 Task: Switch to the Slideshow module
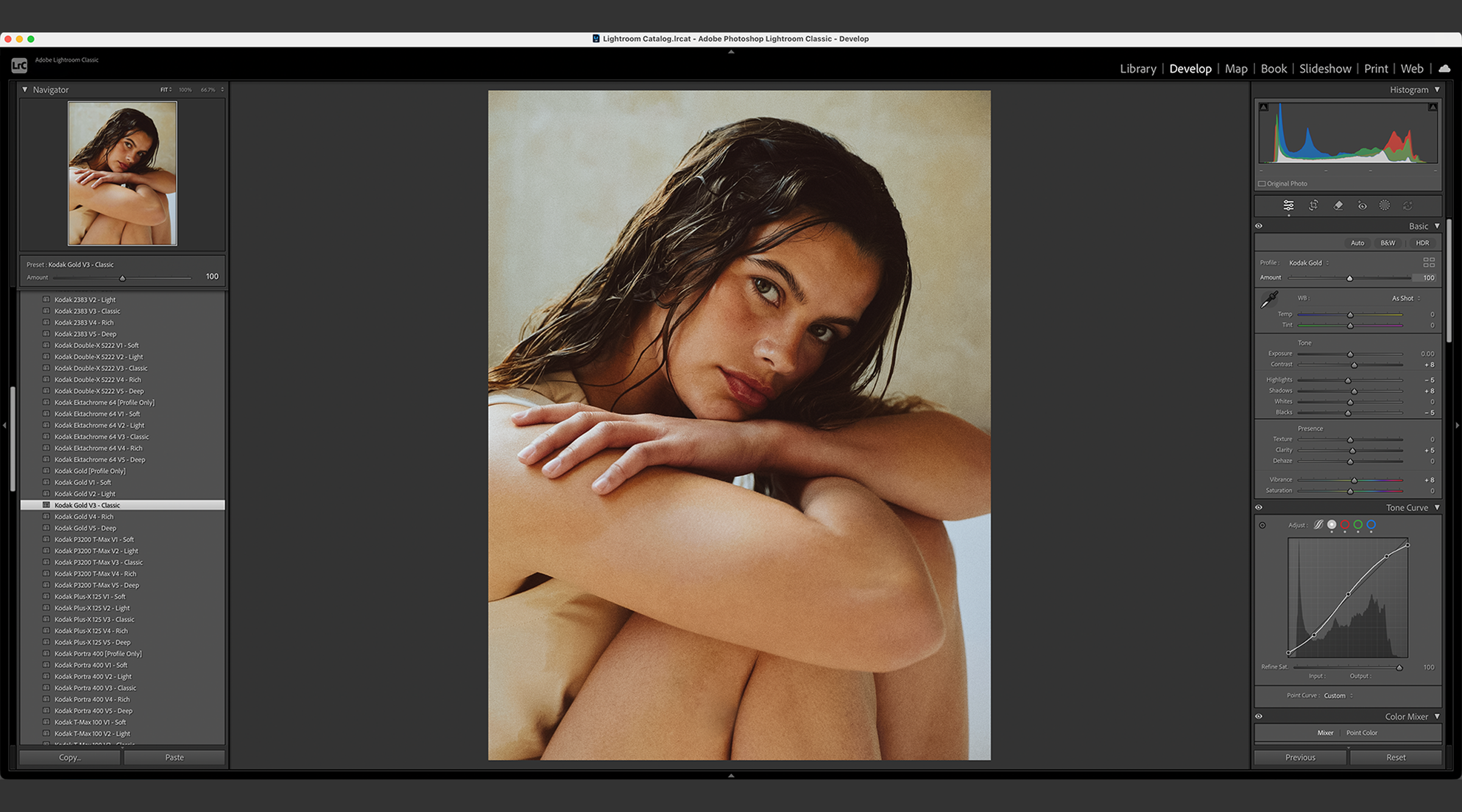[x=1325, y=68]
